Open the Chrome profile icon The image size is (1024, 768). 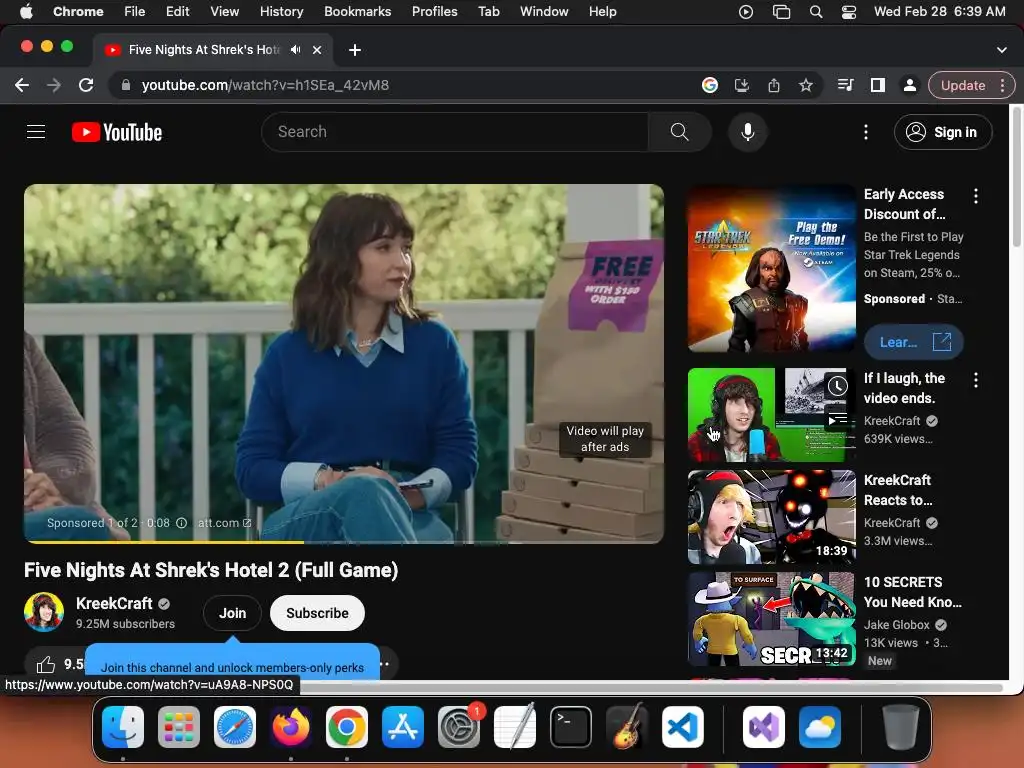point(910,85)
